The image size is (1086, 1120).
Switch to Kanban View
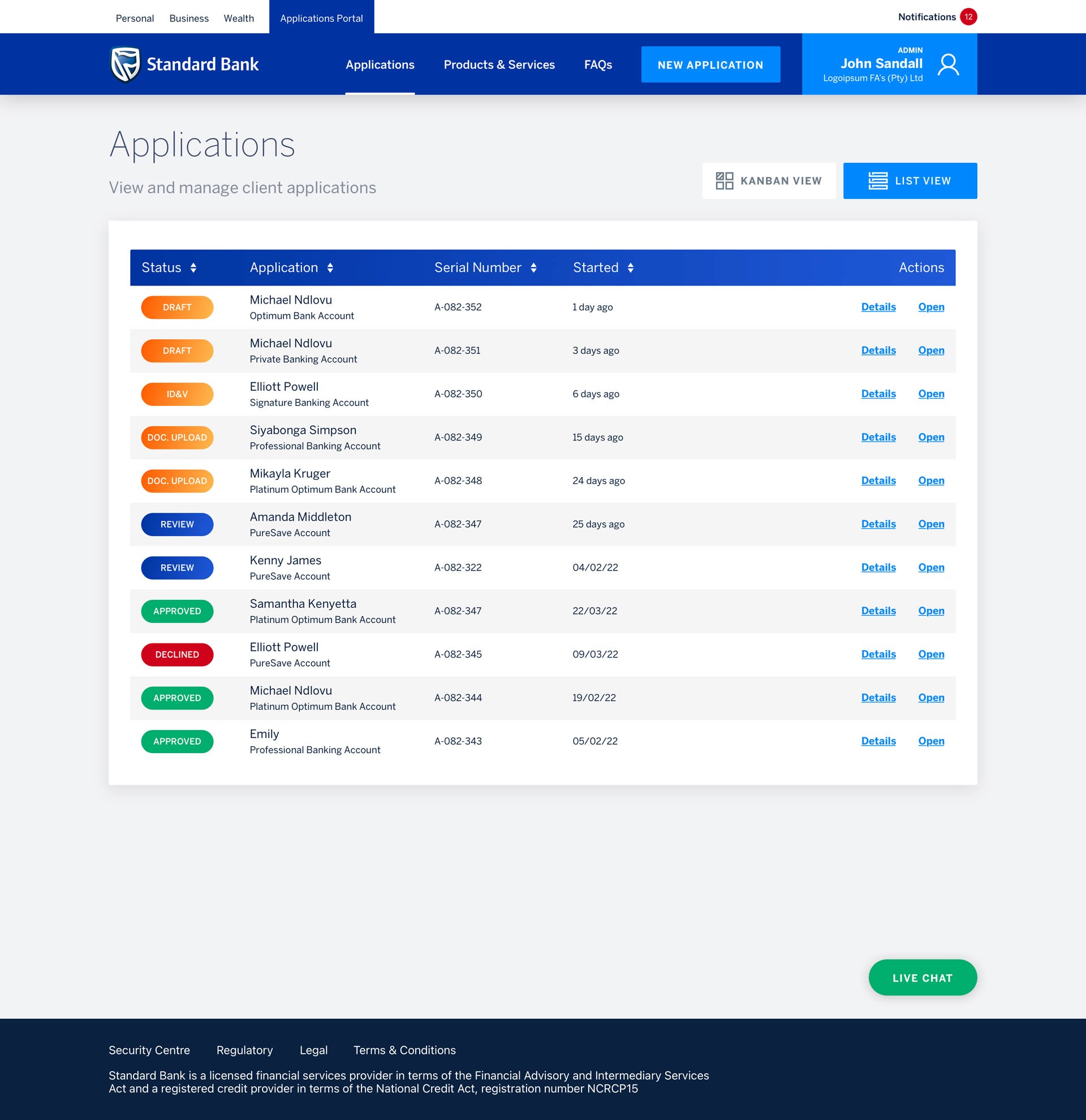pos(769,181)
